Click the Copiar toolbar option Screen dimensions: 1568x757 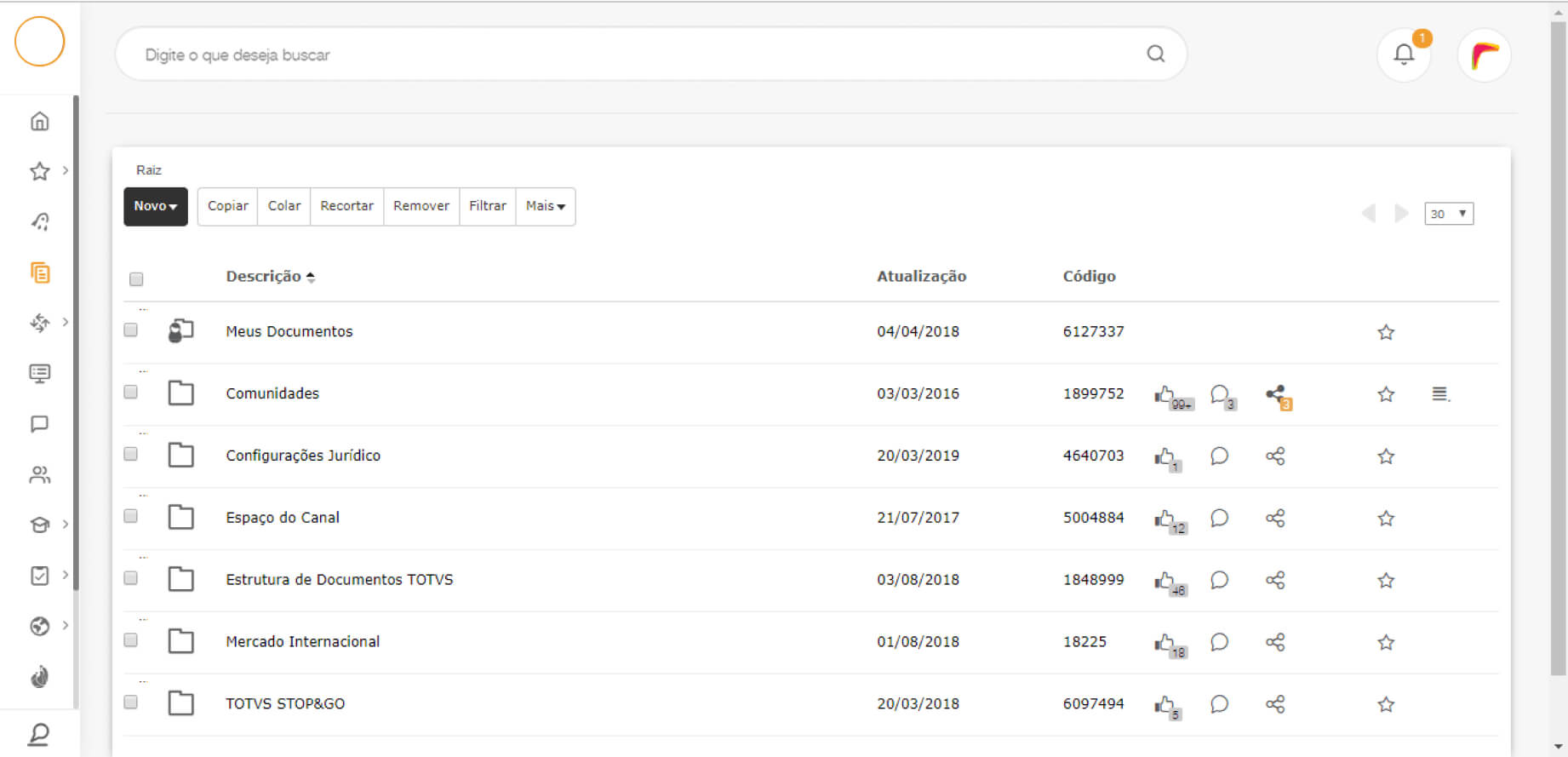(227, 206)
